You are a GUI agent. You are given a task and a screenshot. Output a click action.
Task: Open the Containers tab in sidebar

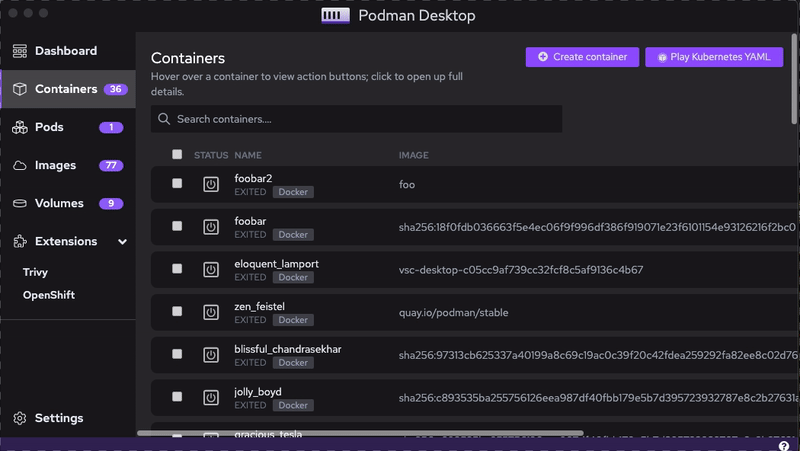[66, 89]
